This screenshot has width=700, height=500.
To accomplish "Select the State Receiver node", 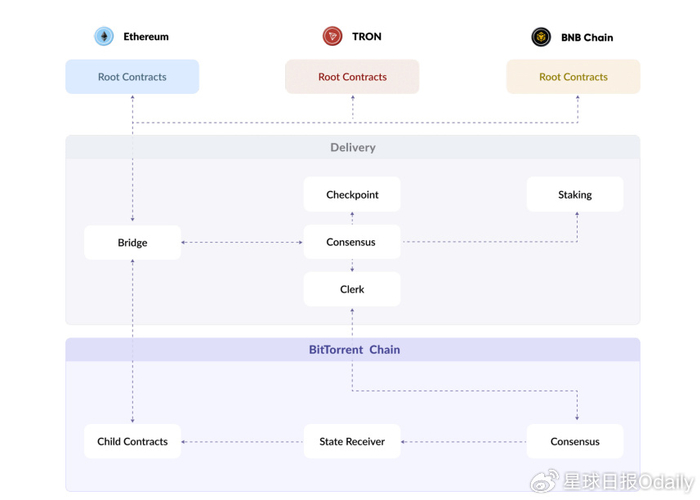I will click(x=352, y=442).
